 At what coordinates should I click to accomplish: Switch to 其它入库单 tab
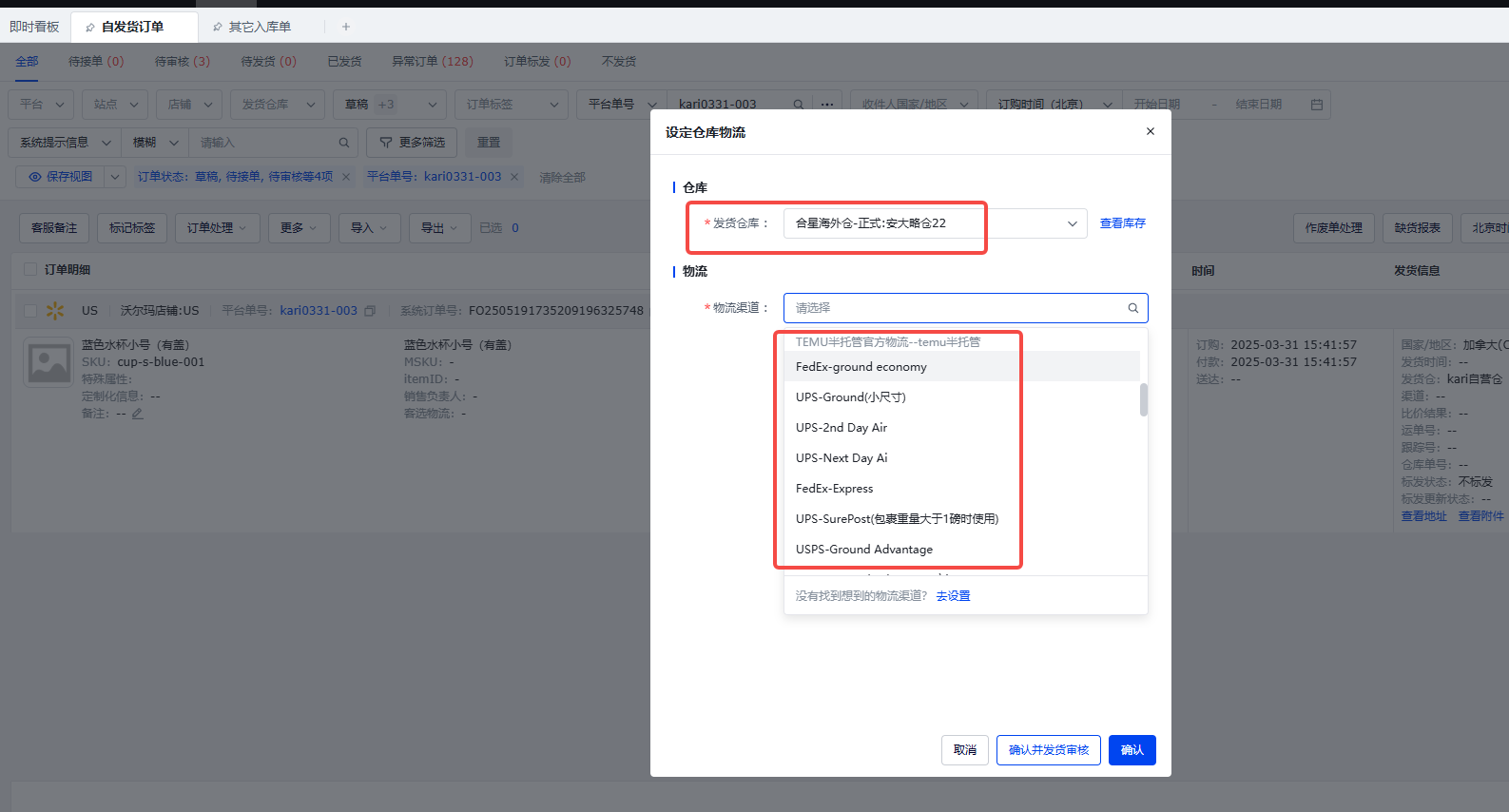point(260,27)
